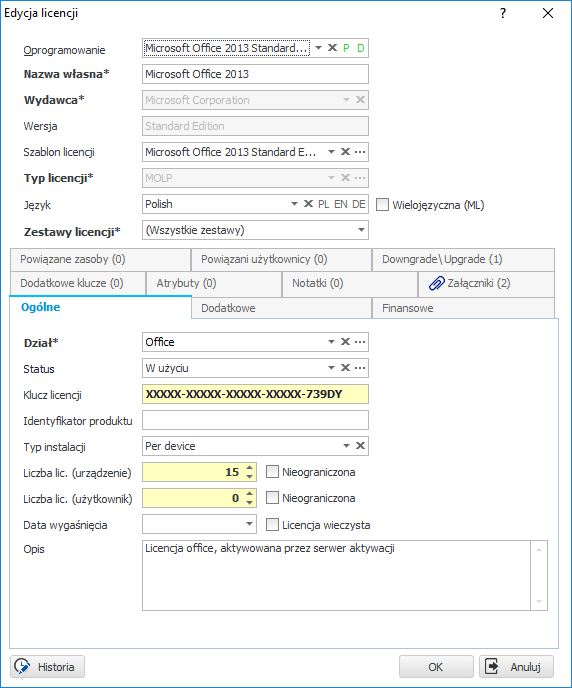Screen dimensions: 572x688
Task: Open the Typ instalacji dropdown
Action: coord(347,446)
